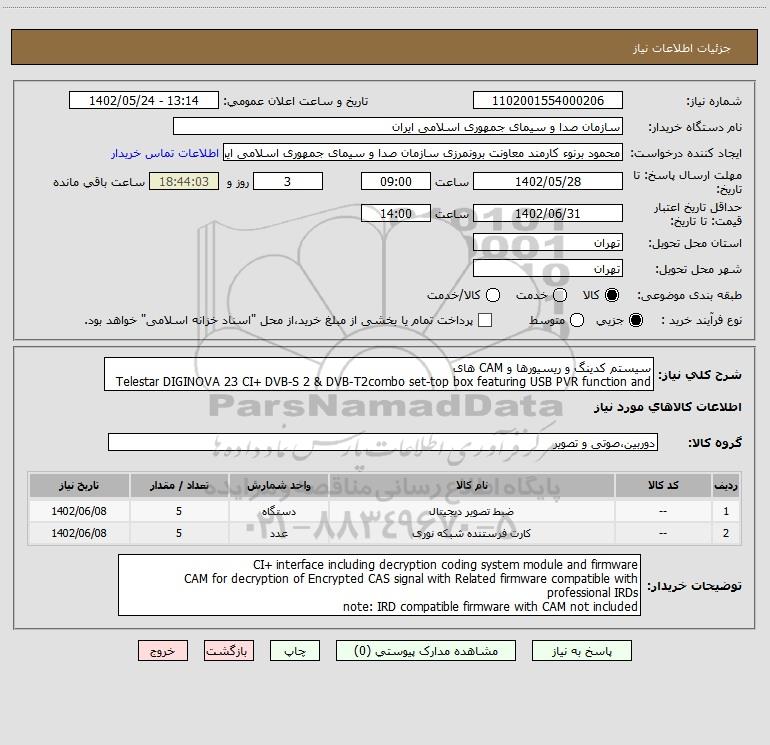Select the جزیی purchase type radio

click(x=635, y=320)
